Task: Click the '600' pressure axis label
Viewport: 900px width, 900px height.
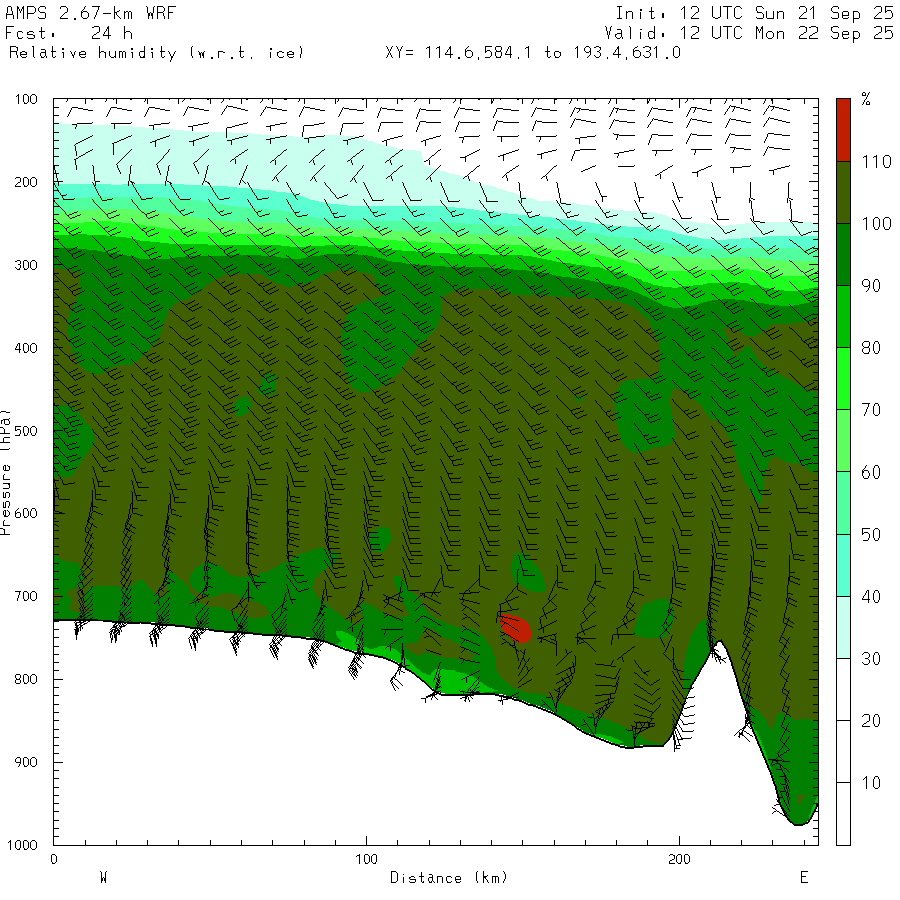Action: coord(26,514)
